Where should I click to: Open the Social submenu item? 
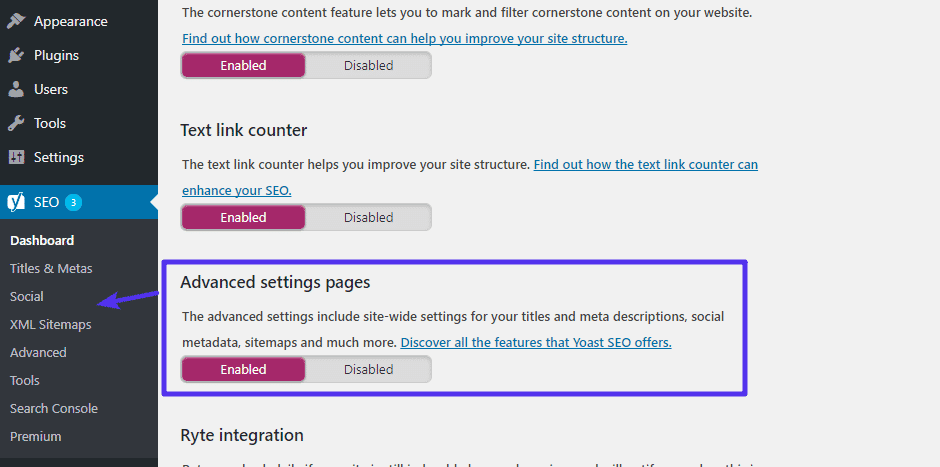click(27, 296)
